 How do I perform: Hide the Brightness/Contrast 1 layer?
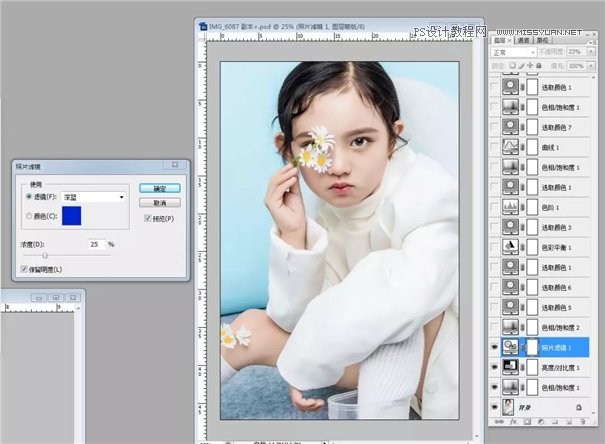pyautogui.click(x=496, y=367)
